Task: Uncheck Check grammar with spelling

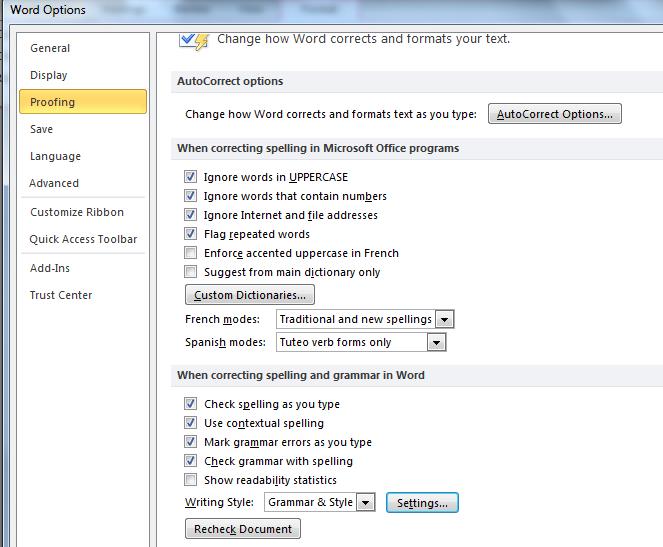Action: coord(190,461)
